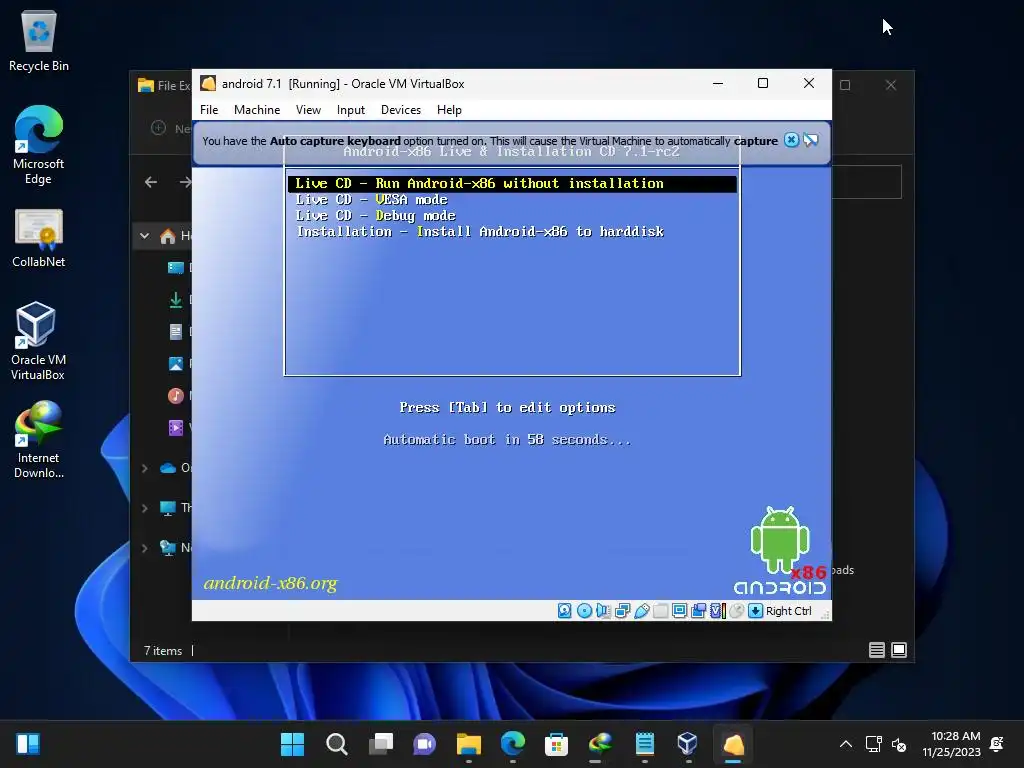The image size is (1024, 768).
Task: Open taskbar Search
Action: point(336,744)
